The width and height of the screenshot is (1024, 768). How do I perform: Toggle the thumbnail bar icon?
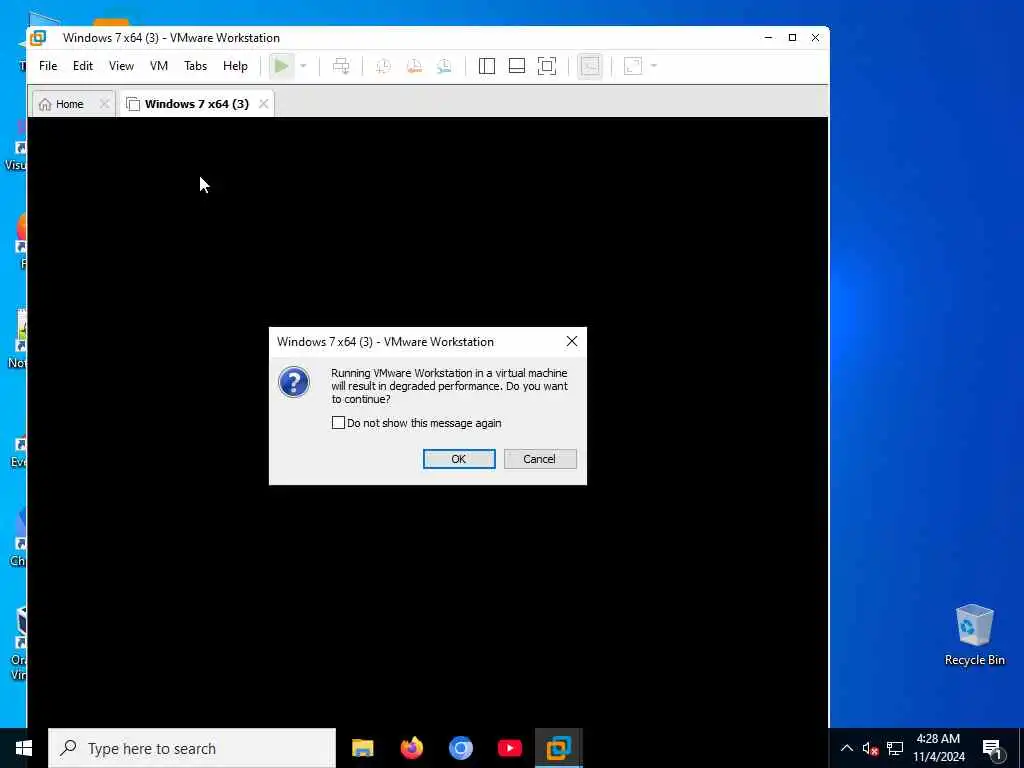click(x=517, y=66)
